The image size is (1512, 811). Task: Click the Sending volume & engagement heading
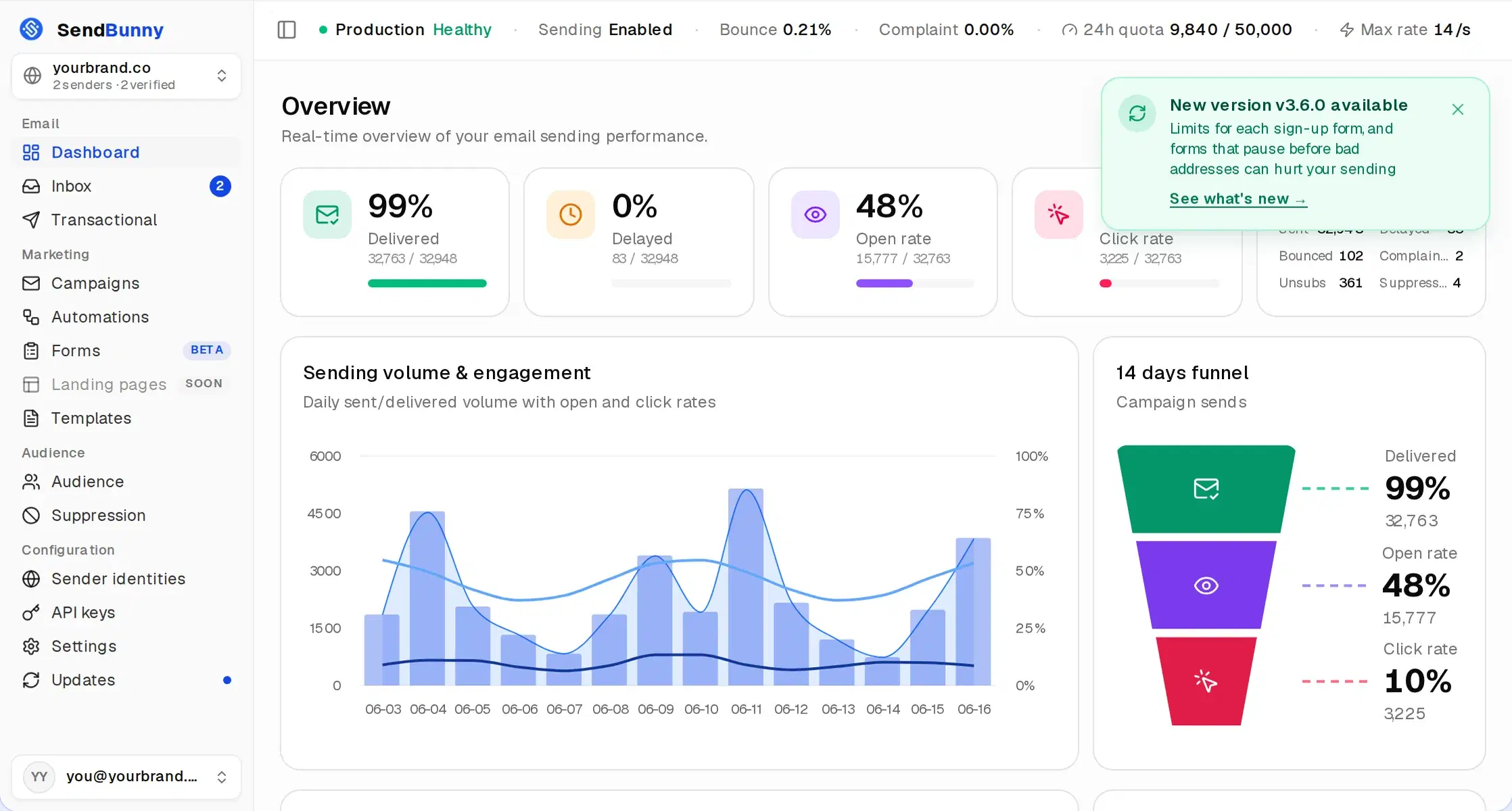click(447, 373)
